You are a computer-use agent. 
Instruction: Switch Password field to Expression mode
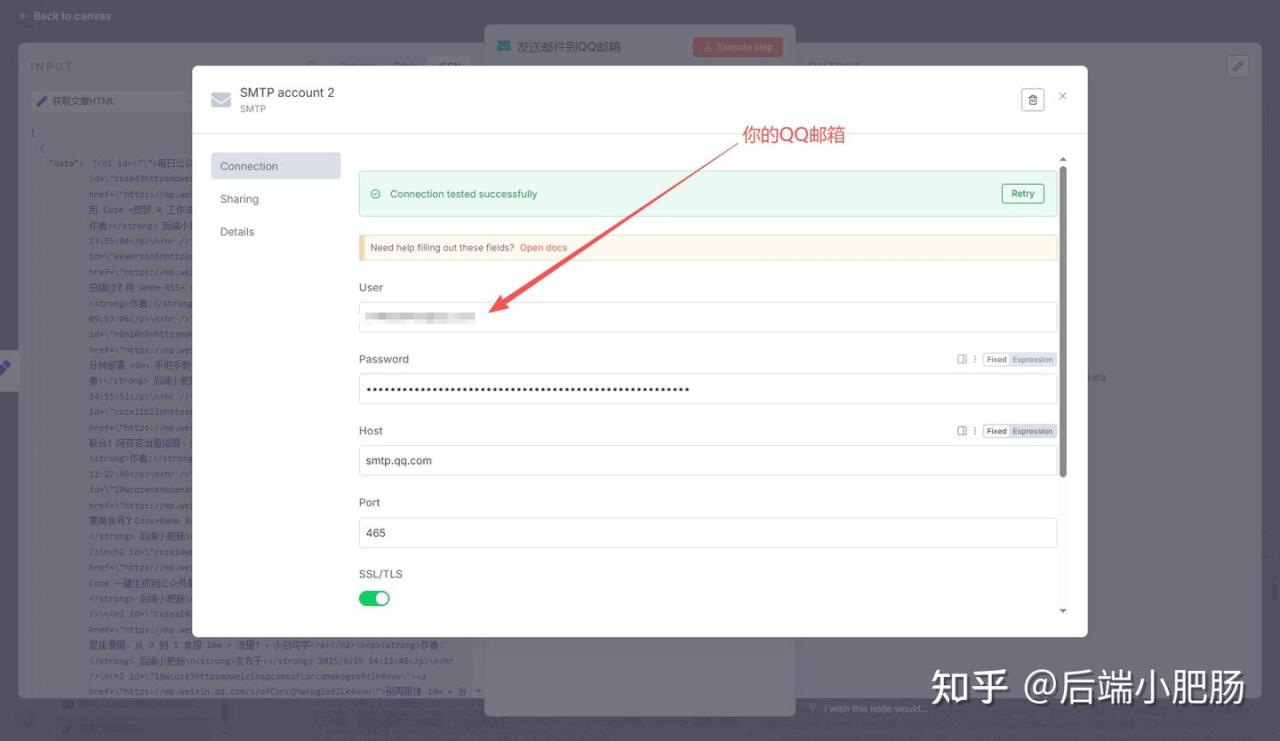coord(1032,359)
